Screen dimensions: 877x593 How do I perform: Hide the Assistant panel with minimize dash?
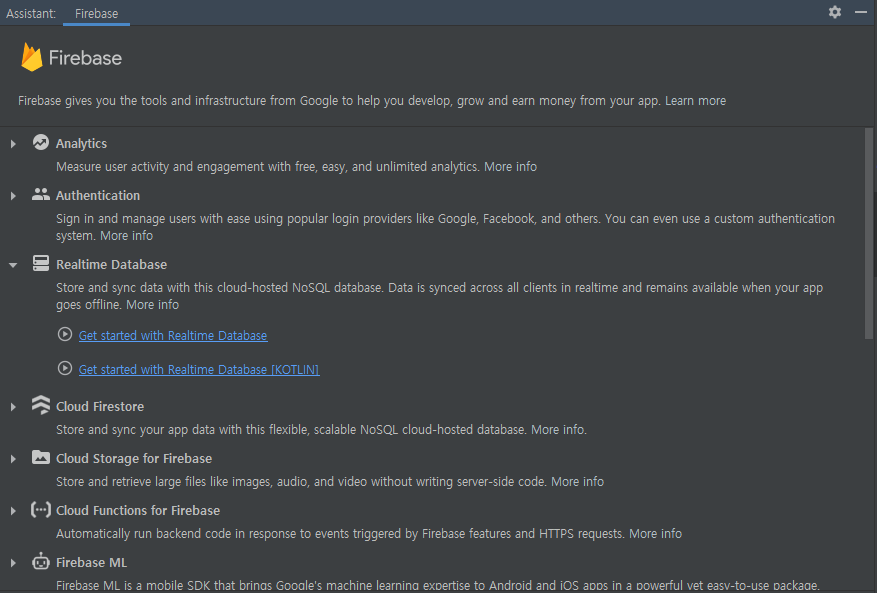point(861,12)
